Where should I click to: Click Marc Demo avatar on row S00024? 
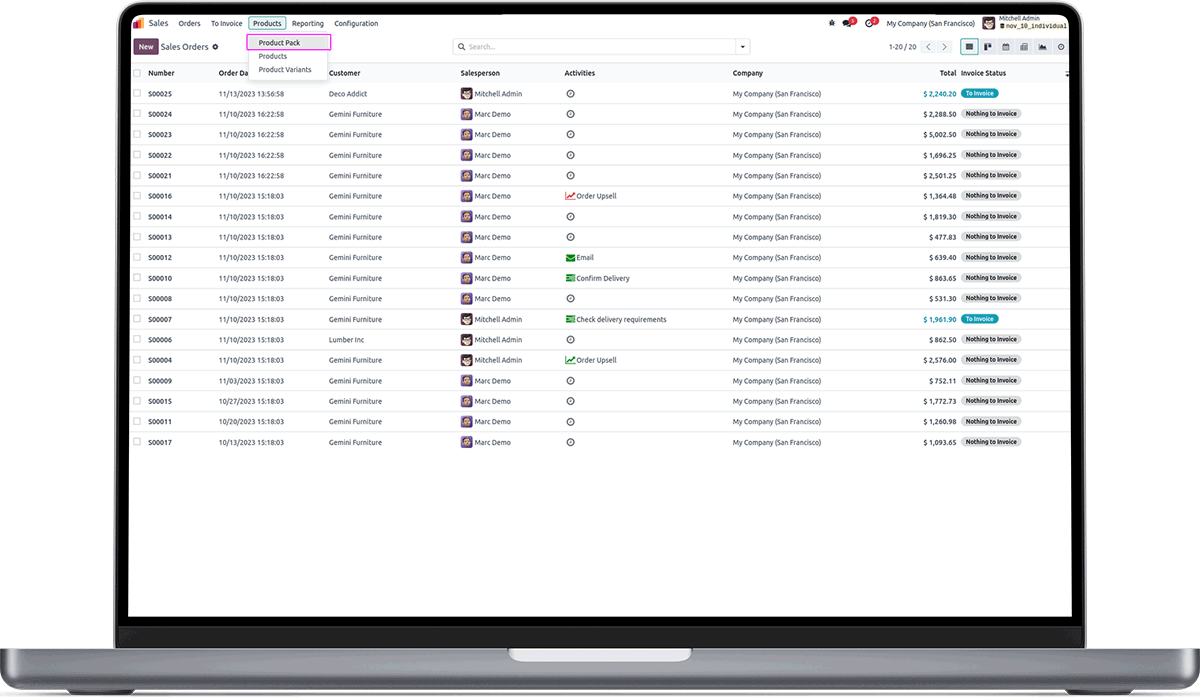tap(466, 114)
